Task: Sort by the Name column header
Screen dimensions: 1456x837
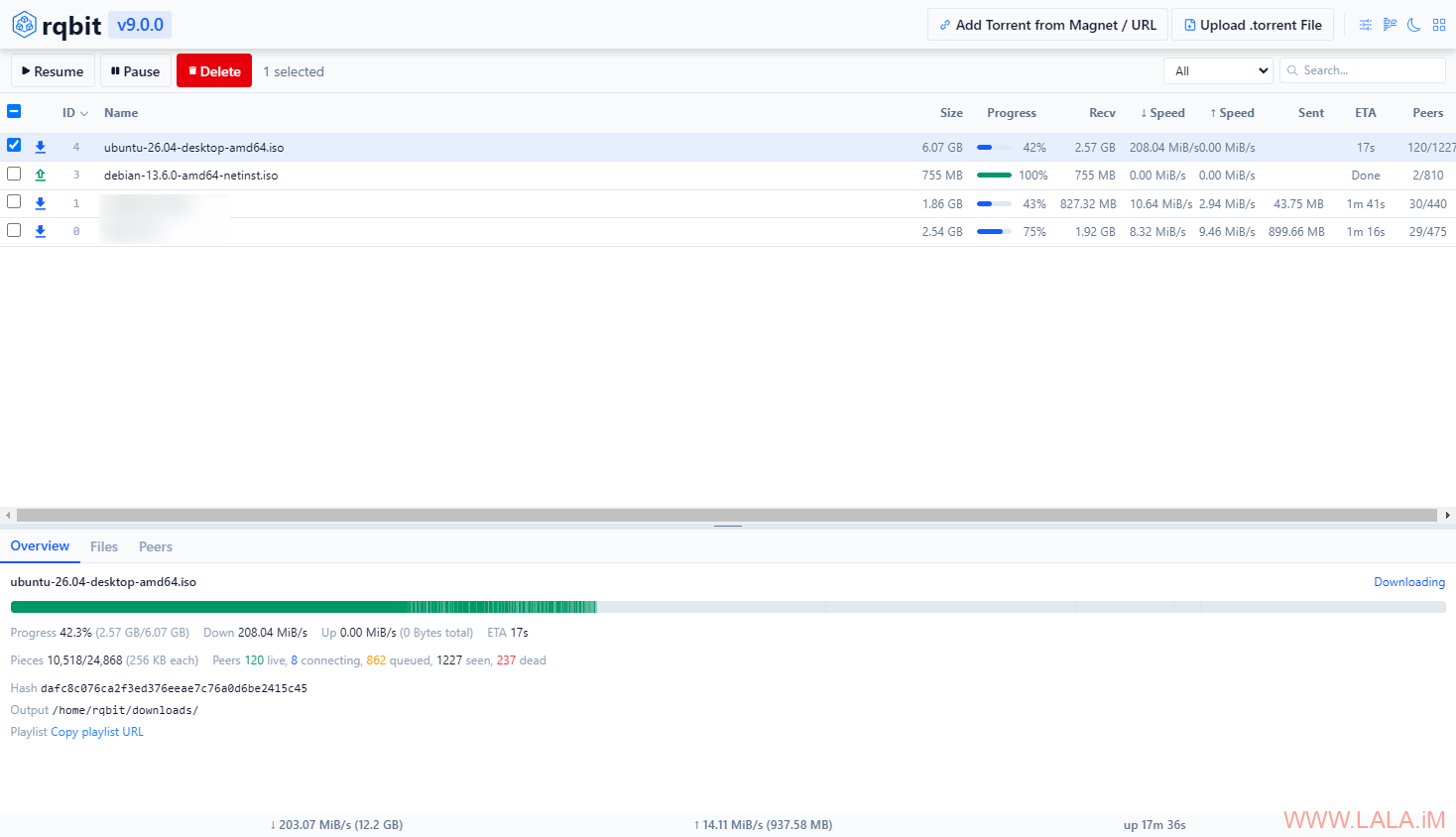Action: click(x=121, y=113)
